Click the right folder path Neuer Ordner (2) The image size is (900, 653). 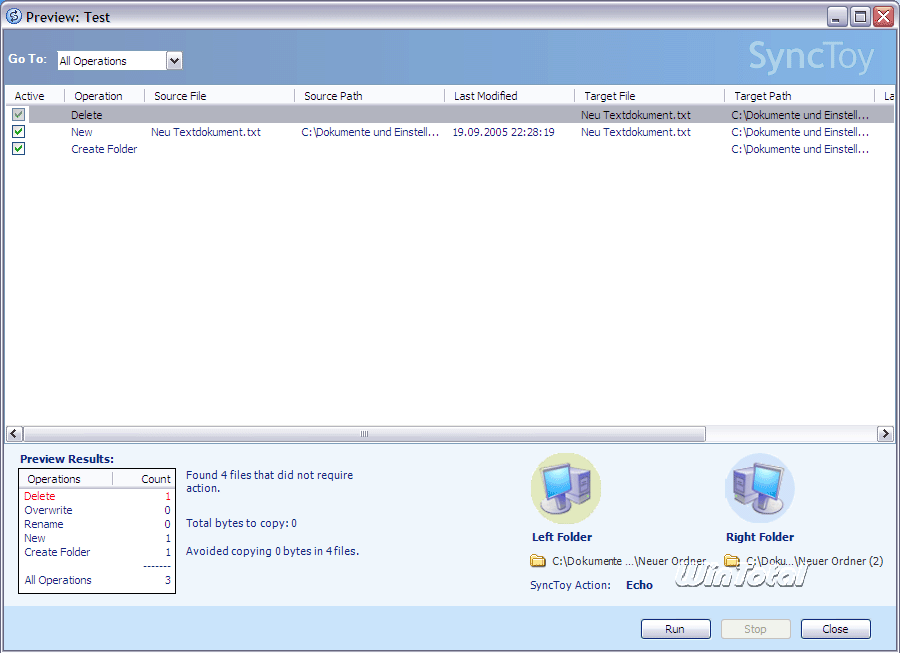click(x=814, y=561)
